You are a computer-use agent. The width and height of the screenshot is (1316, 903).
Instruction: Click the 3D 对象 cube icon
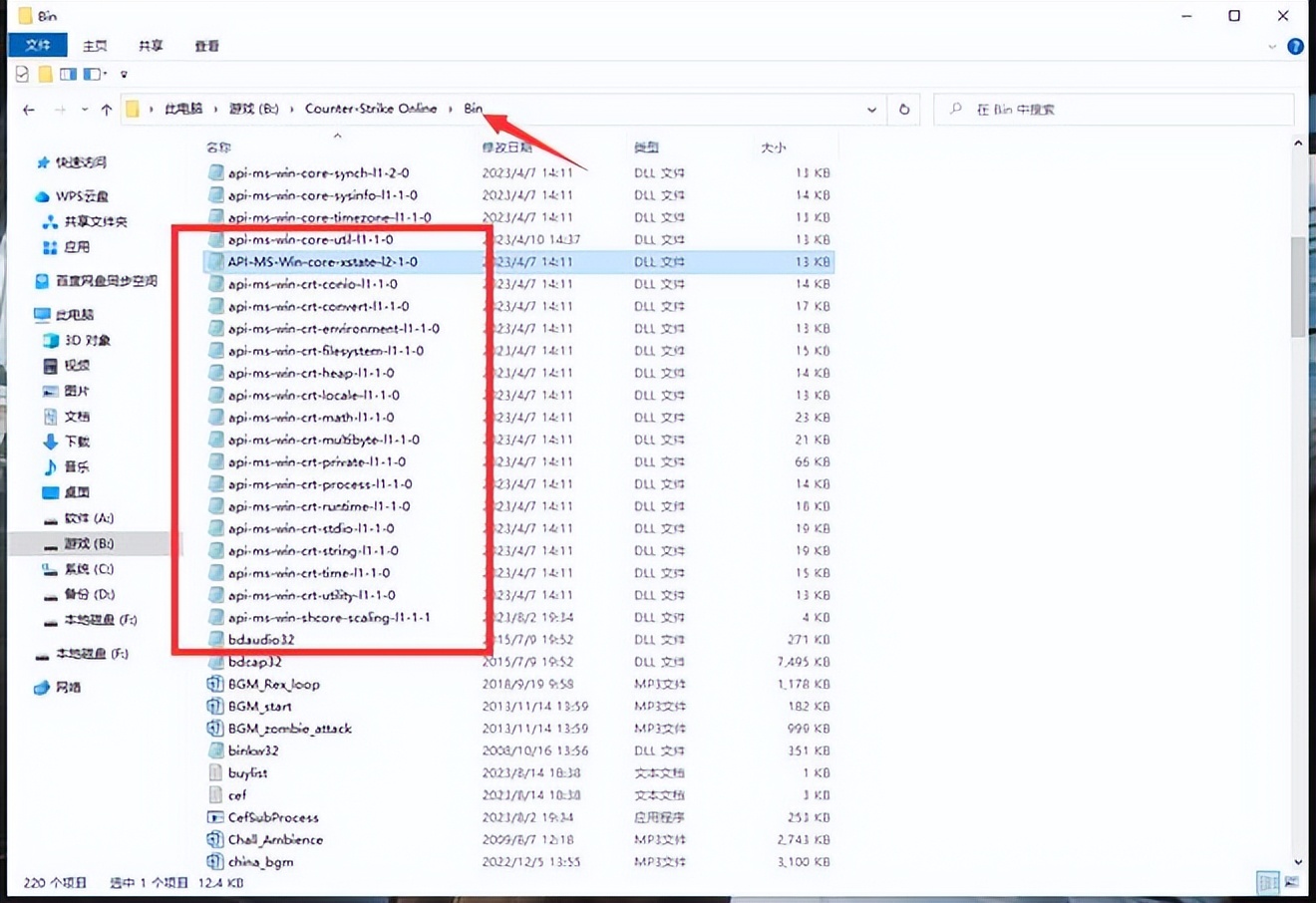(50, 340)
